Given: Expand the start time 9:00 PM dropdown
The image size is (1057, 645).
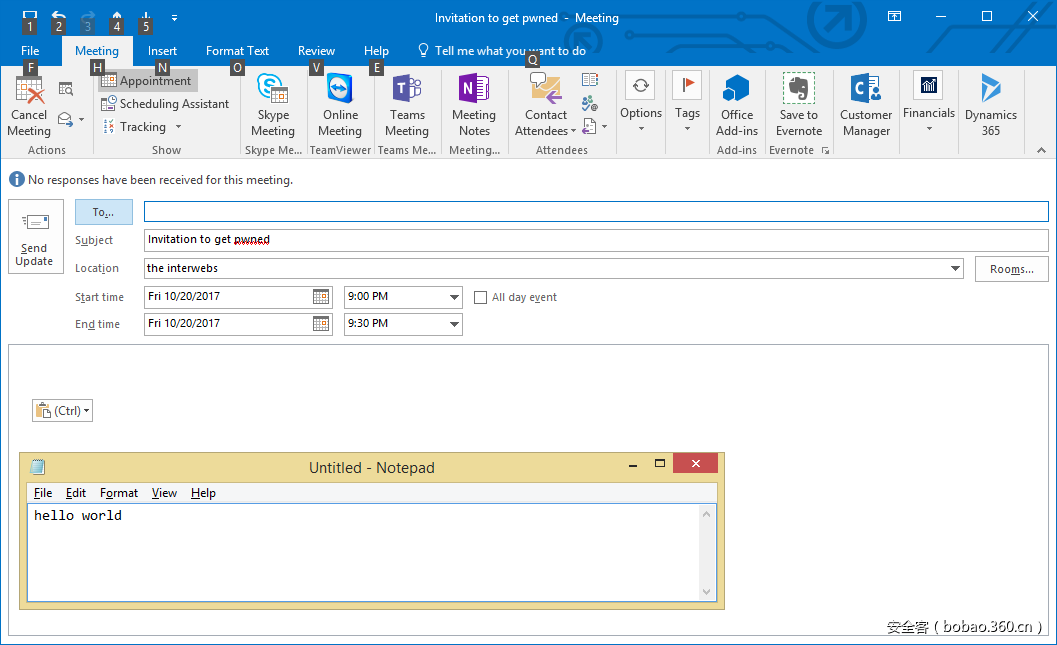Looking at the screenshot, I should click(x=455, y=297).
